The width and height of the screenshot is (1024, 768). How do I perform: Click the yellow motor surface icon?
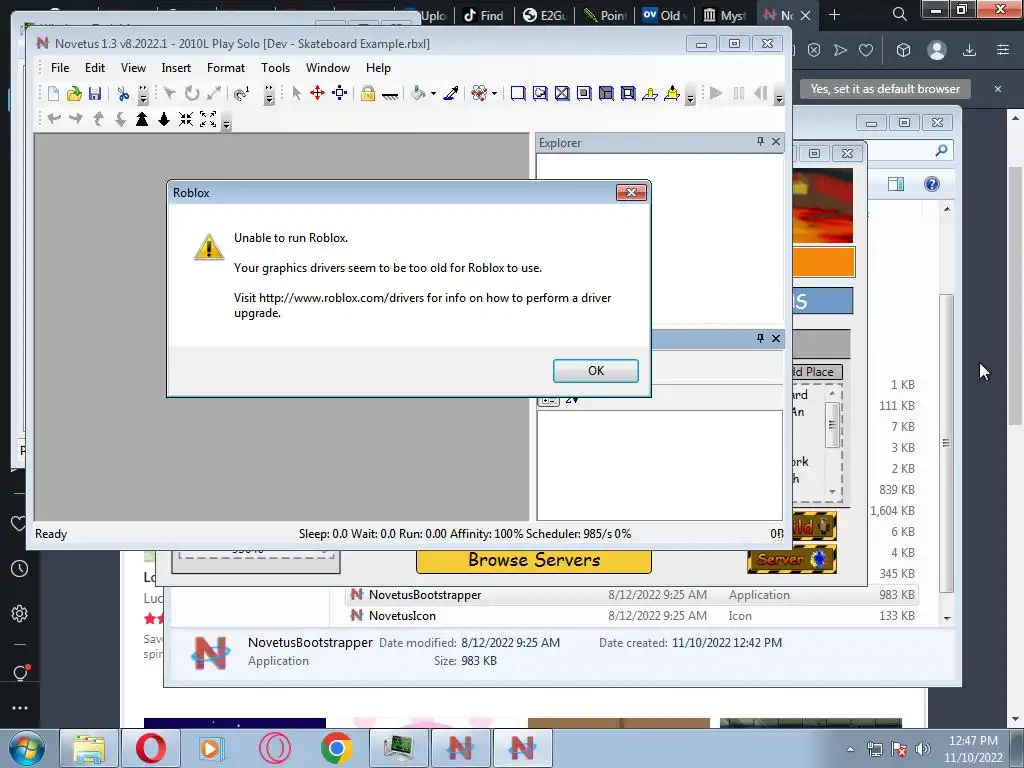click(x=672, y=93)
